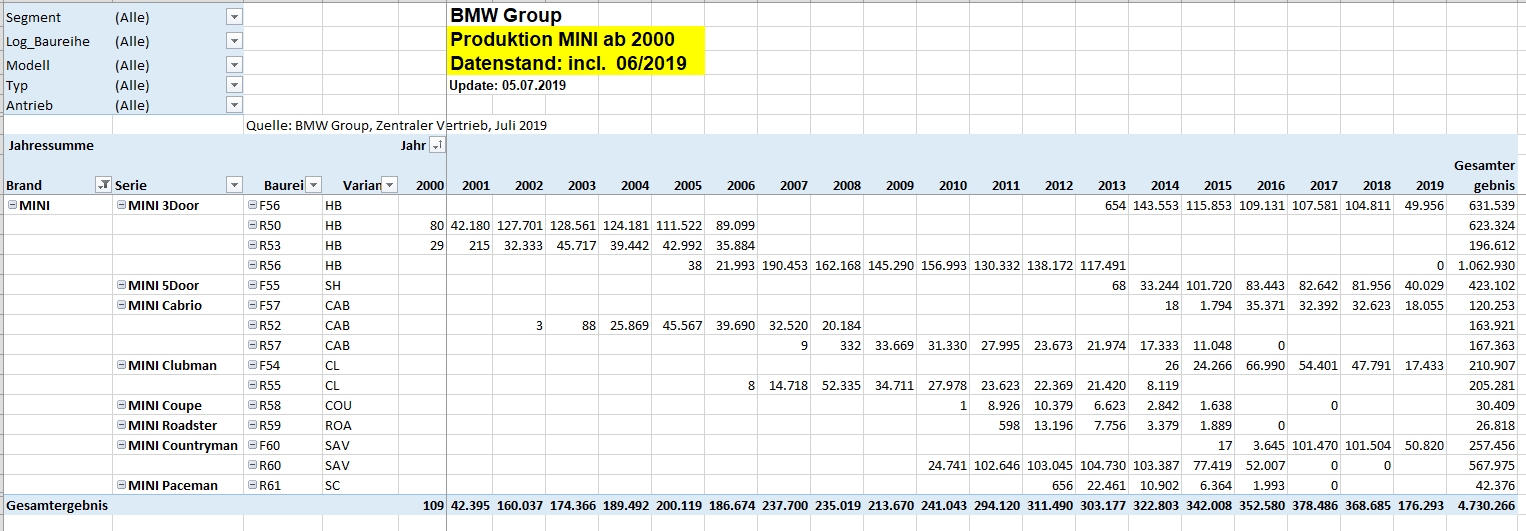The image size is (1526, 531).
Task: Toggle the MINI Roadster collapse box
Action: click(x=121, y=425)
